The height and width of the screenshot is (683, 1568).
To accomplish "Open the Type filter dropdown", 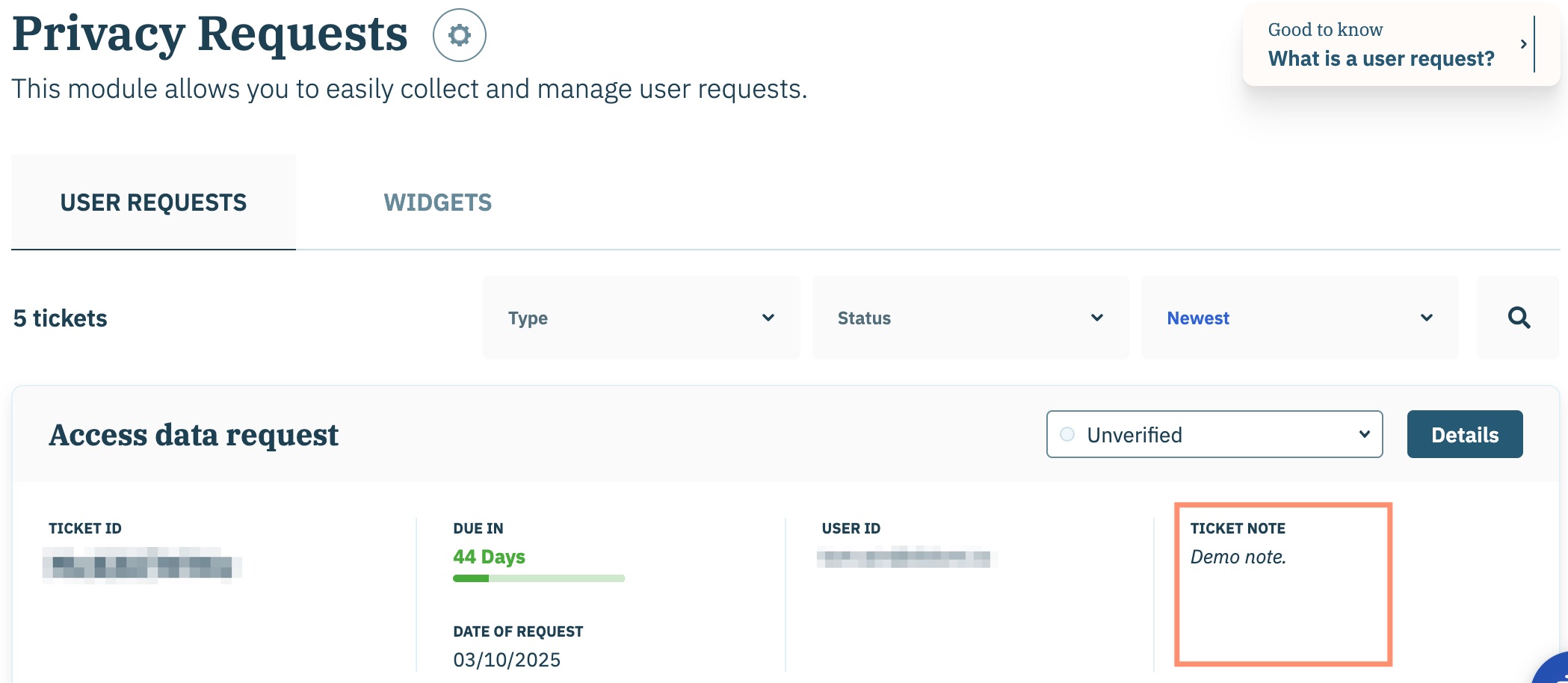I will (641, 318).
